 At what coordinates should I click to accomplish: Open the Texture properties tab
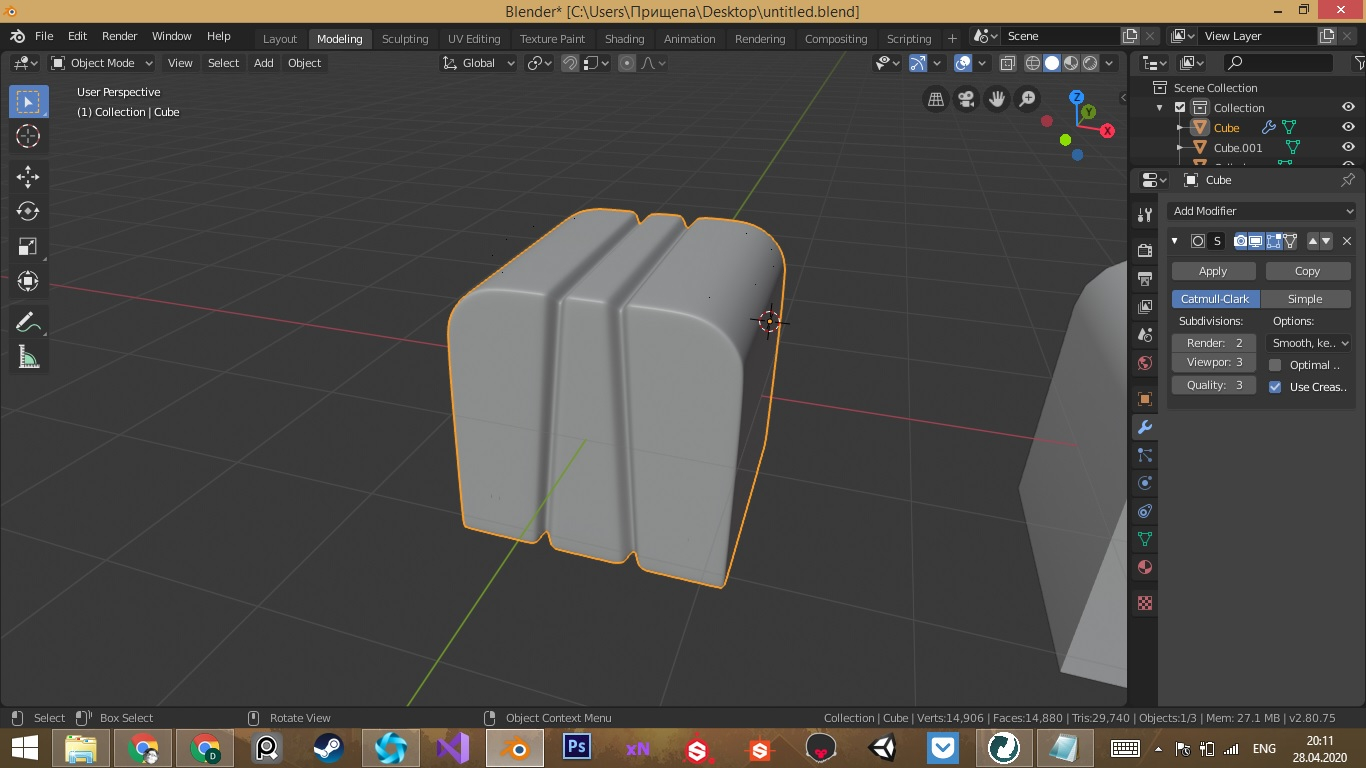[1145, 603]
